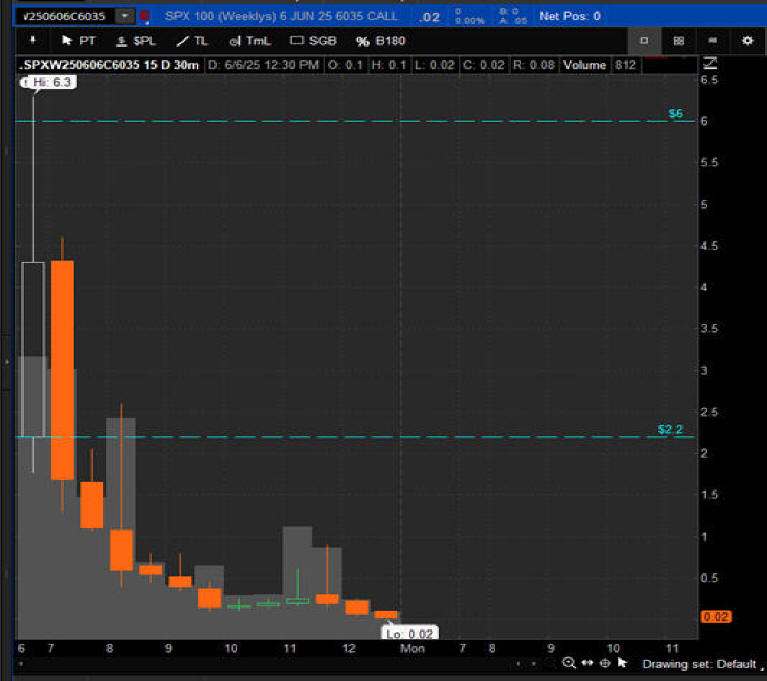This screenshot has height=681, width=767.
Task: Click the Volume study label
Action: click(x=584, y=65)
